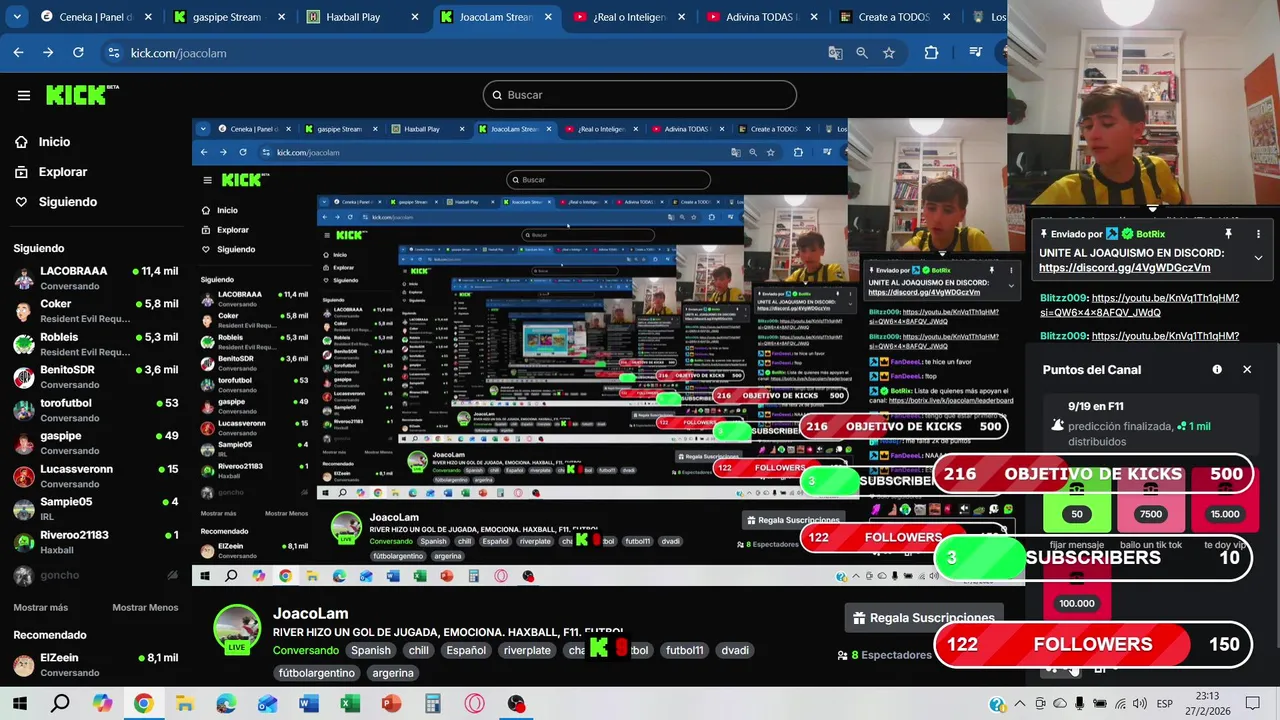The image size is (1280, 720).
Task: Open the media control icon in Chrome toolbar
Action: pyautogui.click(x=976, y=53)
